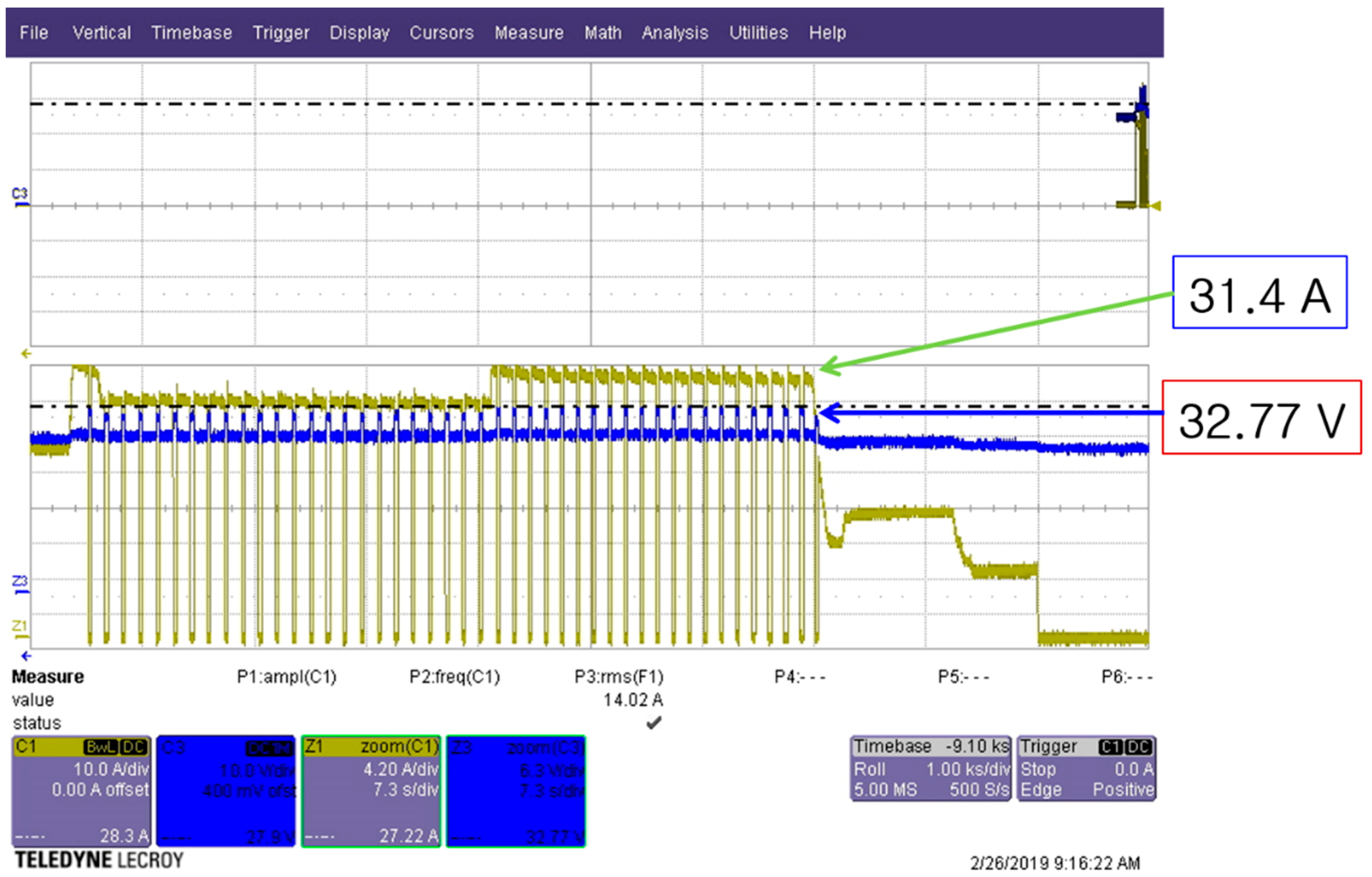Open the Utilities menu
Viewport: 1372px width, 877px height.
[x=758, y=32]
